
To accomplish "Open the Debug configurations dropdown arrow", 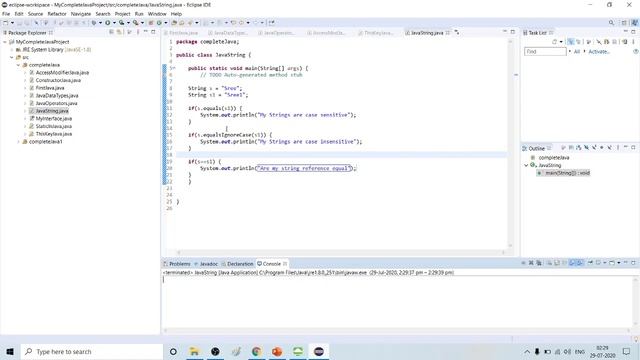I will (100, 23).
